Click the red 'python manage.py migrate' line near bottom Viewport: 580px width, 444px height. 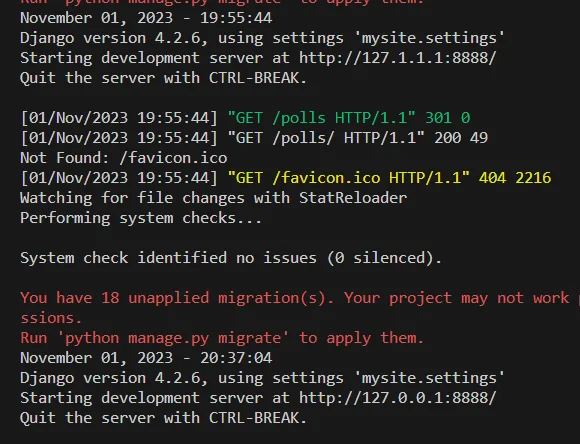coord(222,338)
